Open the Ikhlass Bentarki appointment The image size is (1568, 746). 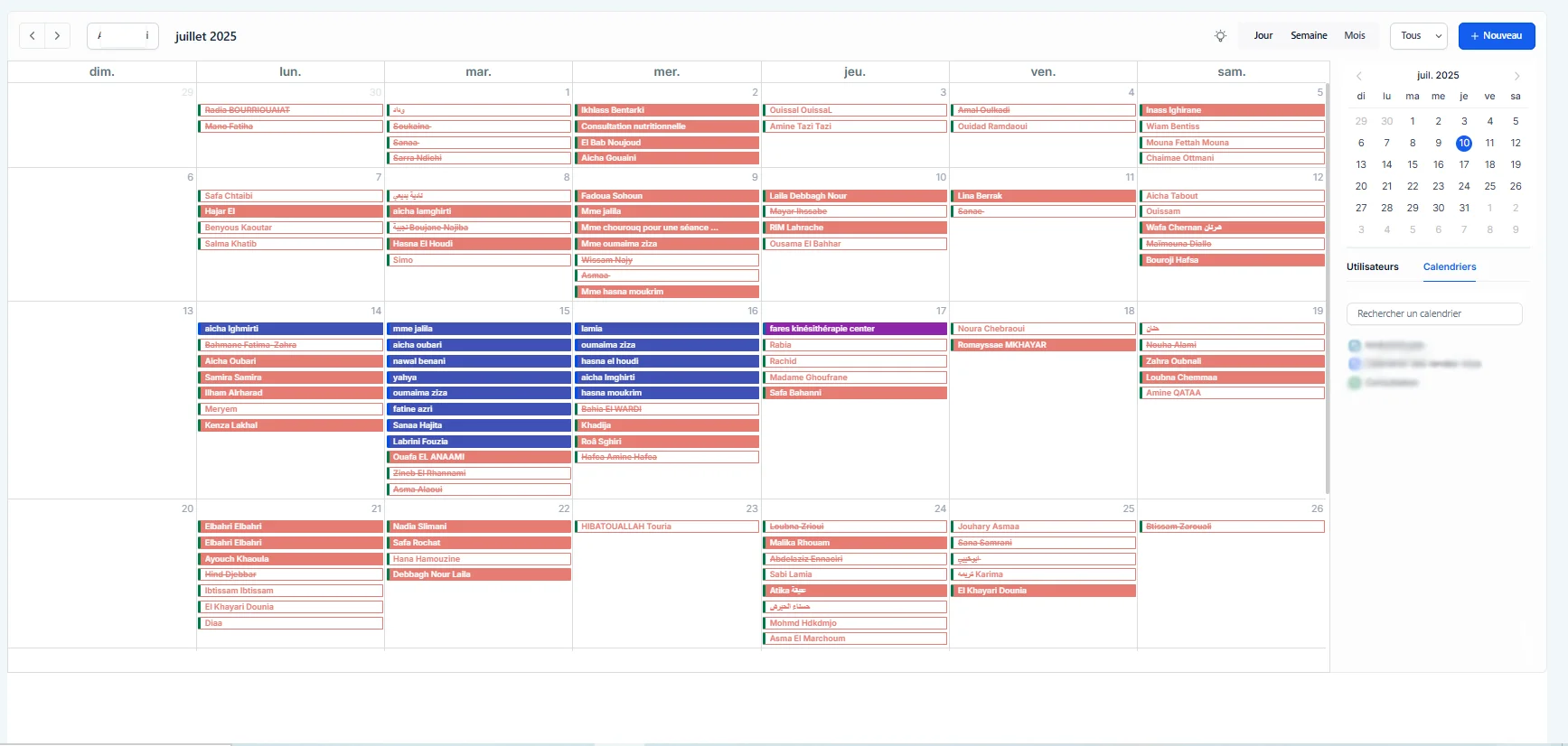tap(667, 110)
